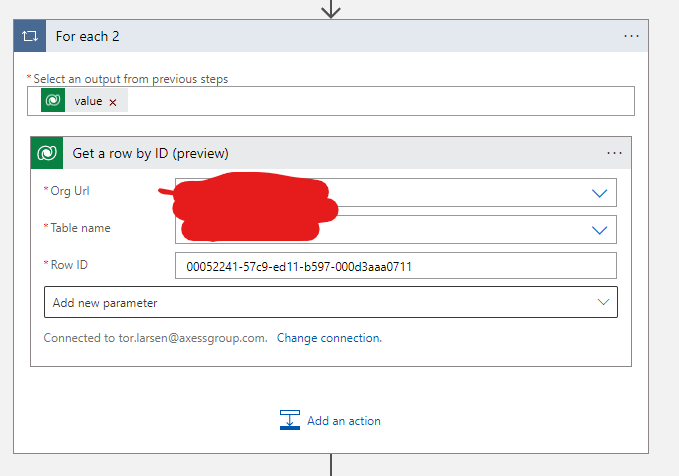The height and width of the screenshot is (476, 679).
Task: Click the Get a row by ID Dataverse icon
Action: [47, 153]
